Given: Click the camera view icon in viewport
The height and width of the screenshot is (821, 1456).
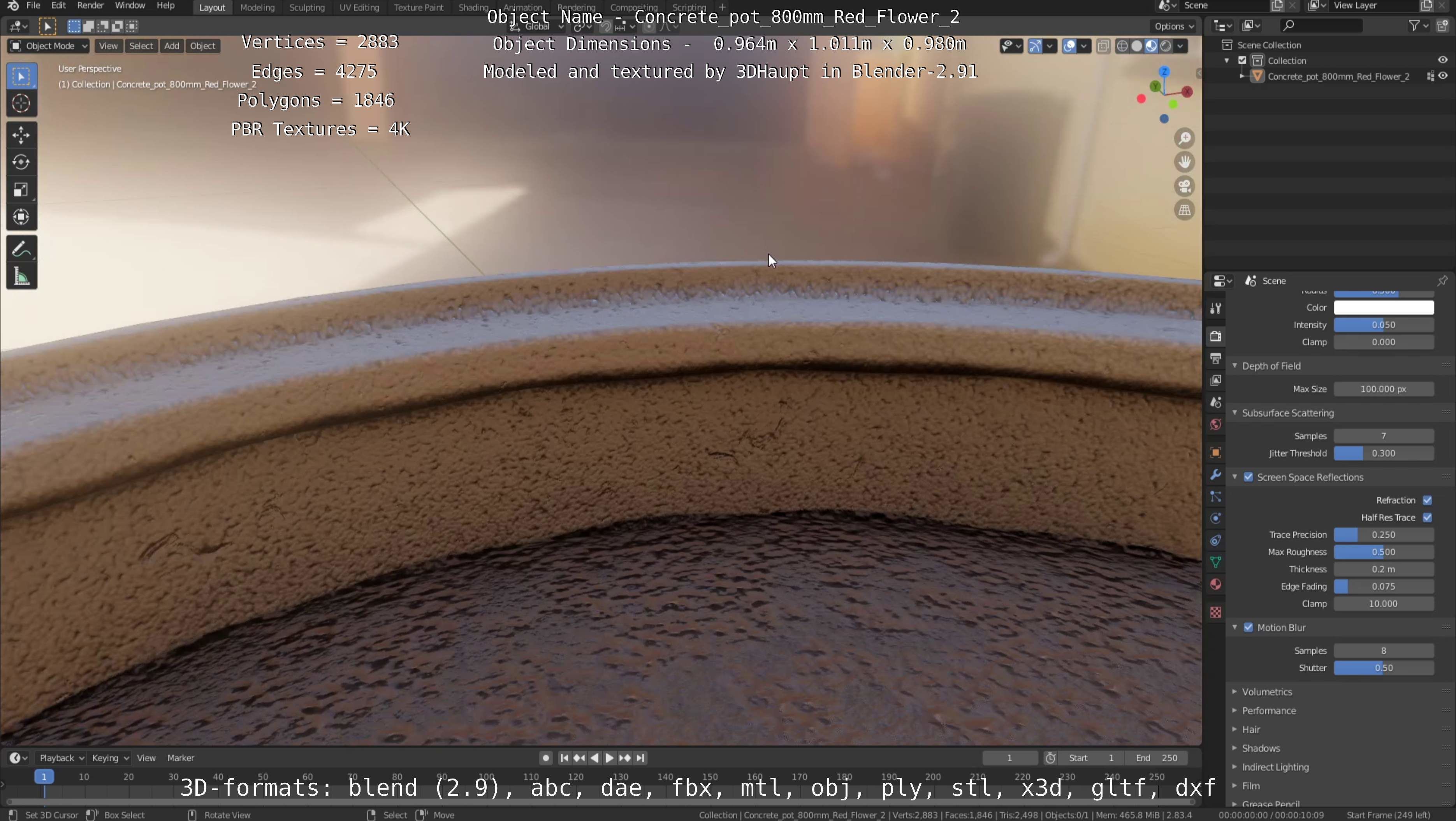Looking at the screenshot, I should 1184,186.
